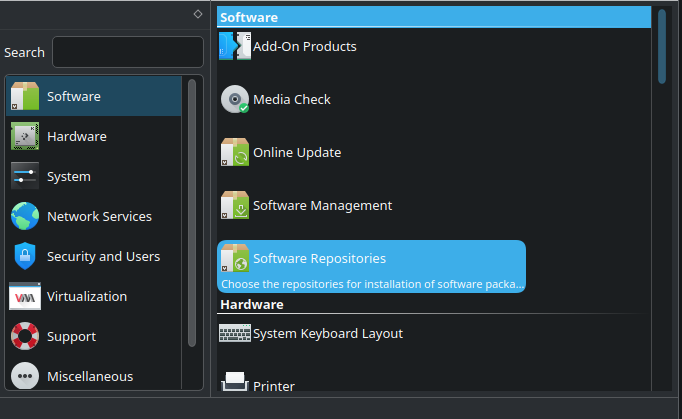Open Software Management package icon
Viewport: 682px width, 419px height.
tap(235, 205)
